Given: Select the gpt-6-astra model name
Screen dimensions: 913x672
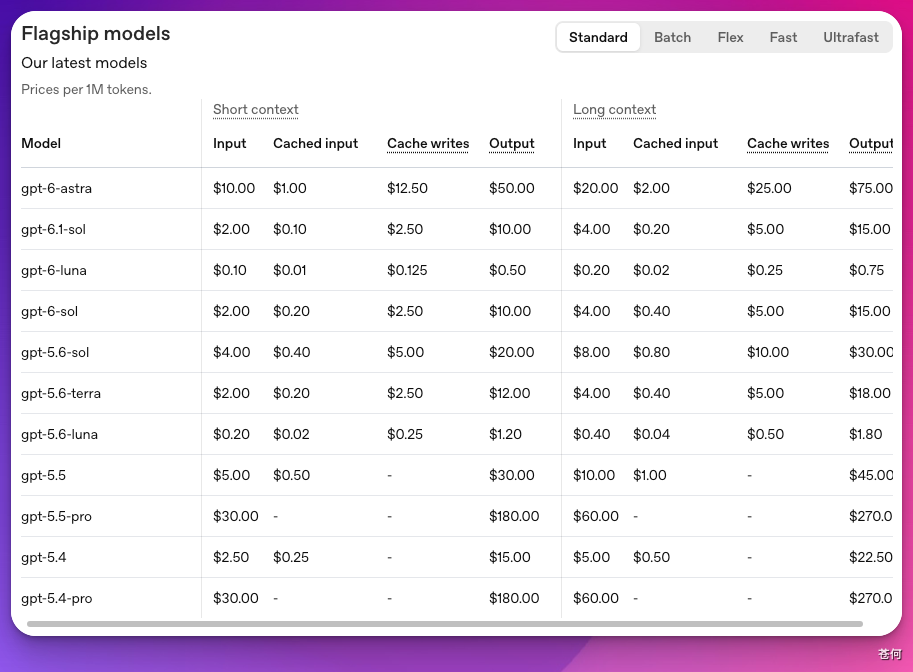Looking at the screenshot, I should tap(56, 188).
